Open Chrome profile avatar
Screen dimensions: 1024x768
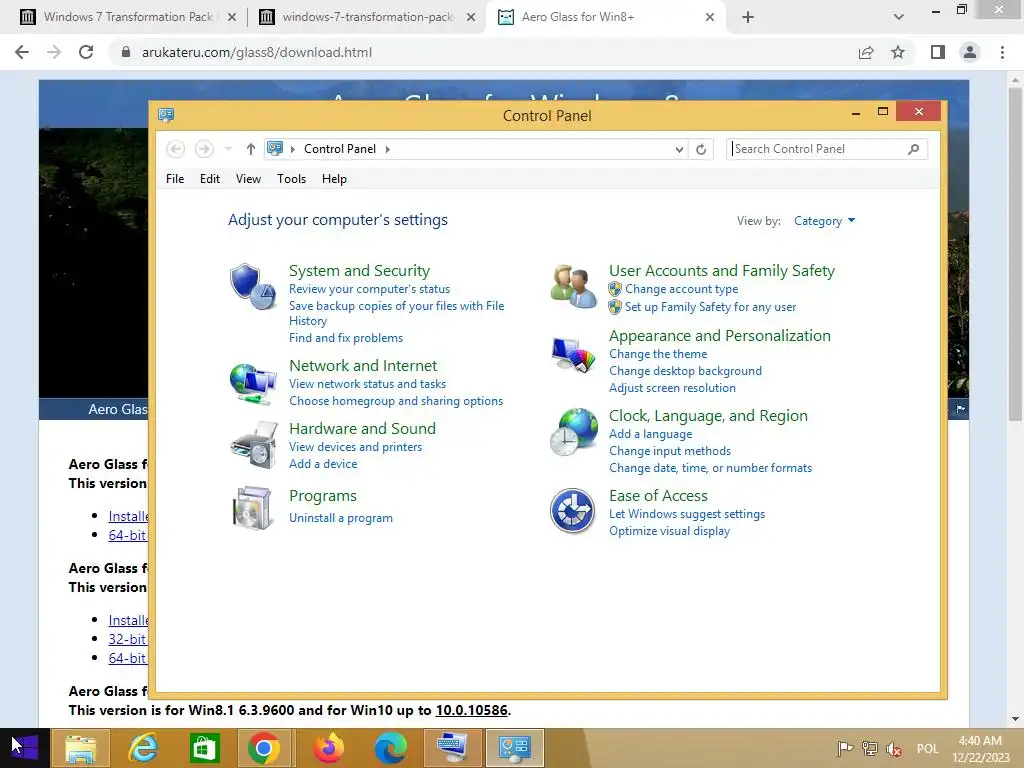tap(970, 52)
